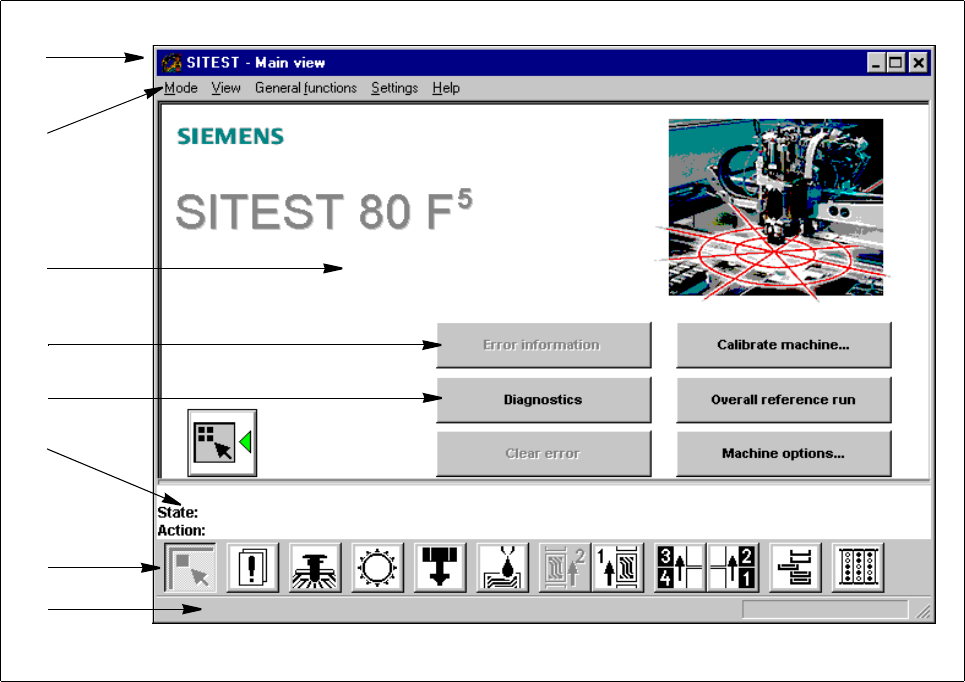Select the main view arrow toolbar icon

coord(192,568)
